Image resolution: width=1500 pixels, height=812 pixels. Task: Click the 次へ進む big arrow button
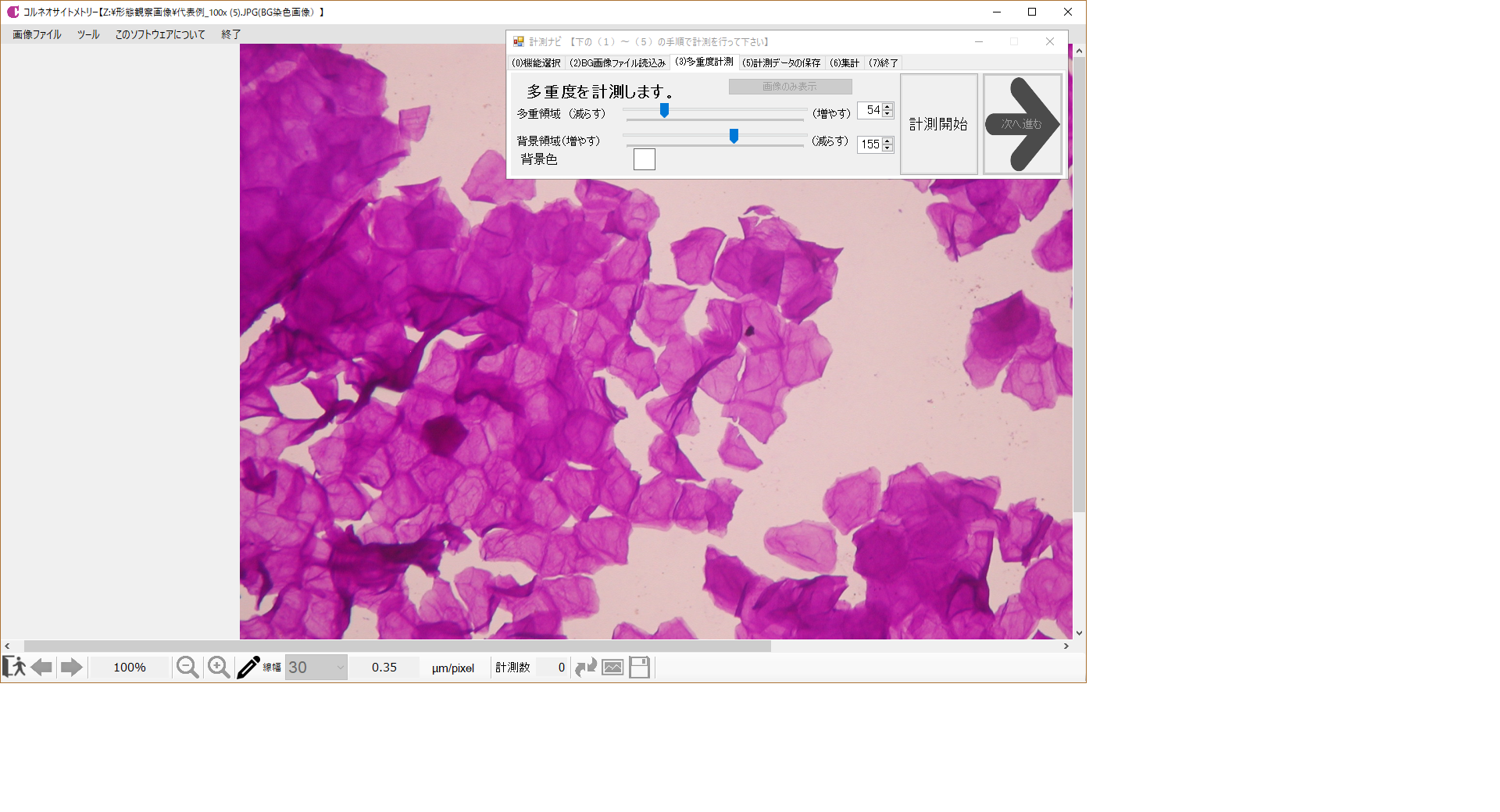tap(1022, 124)
